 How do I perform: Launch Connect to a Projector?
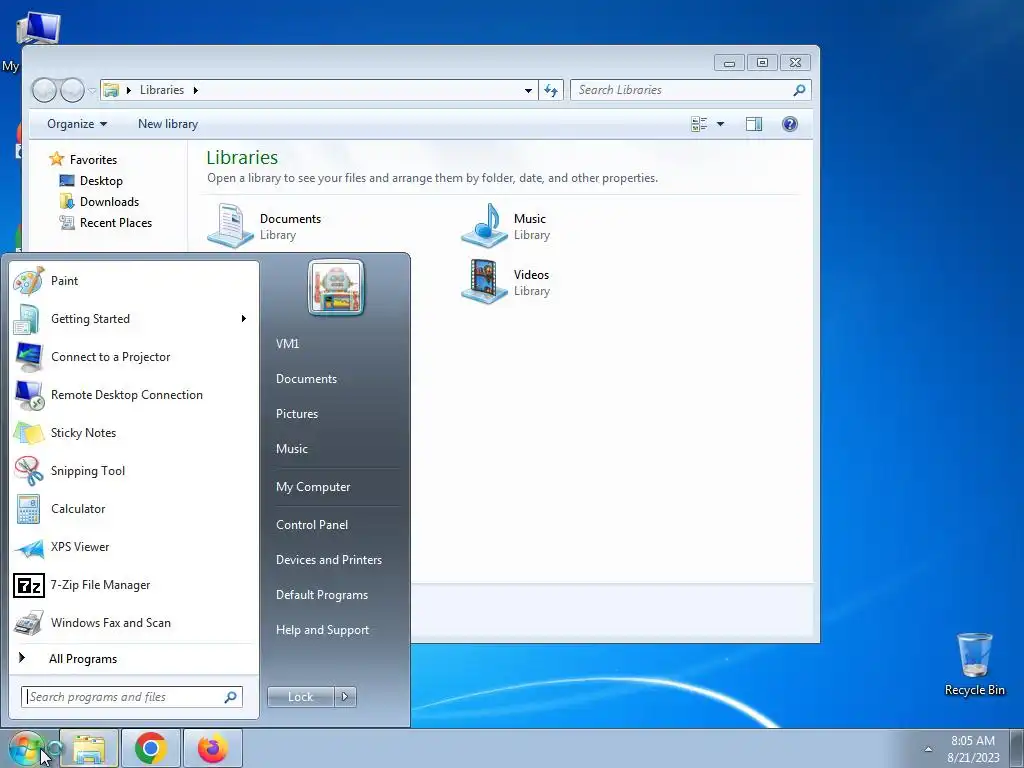tap(133, 357)
